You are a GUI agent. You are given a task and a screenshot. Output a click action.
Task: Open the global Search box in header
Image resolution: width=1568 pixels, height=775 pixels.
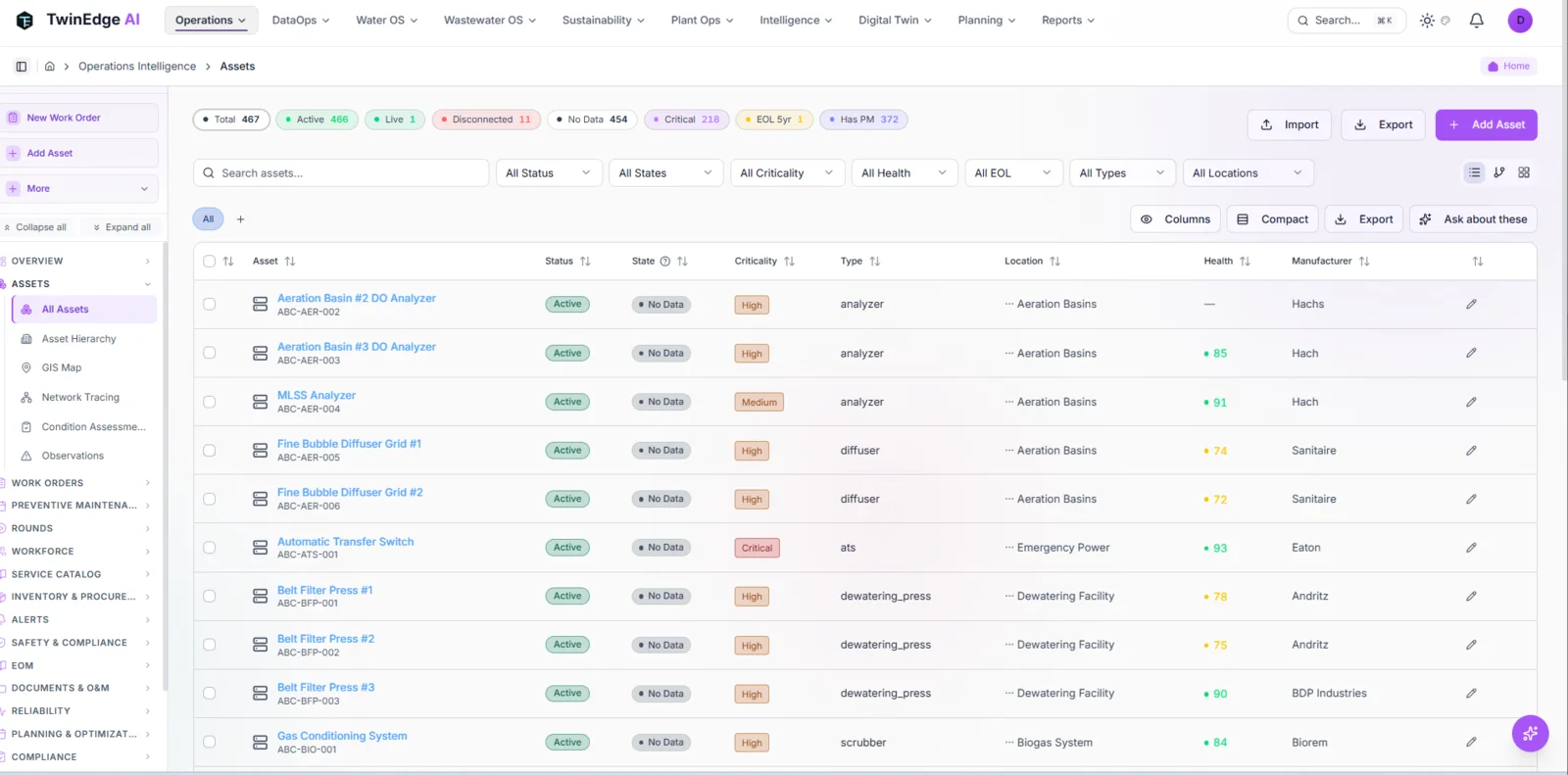point(1346,20)
